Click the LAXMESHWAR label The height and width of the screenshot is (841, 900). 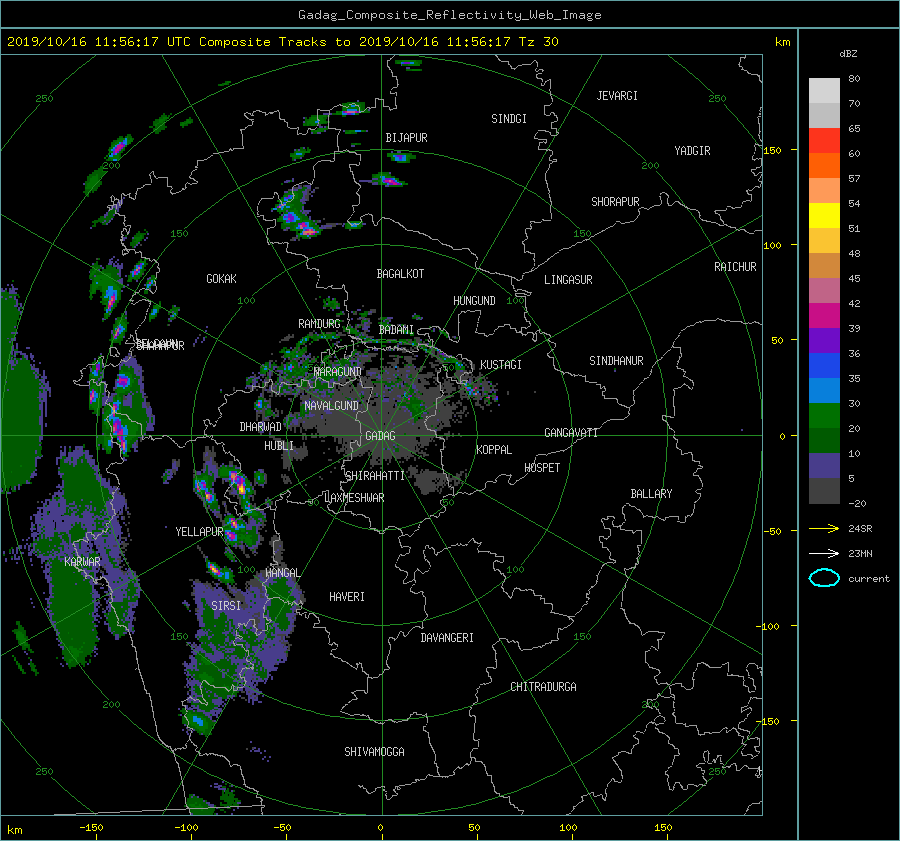pos(354,498)
